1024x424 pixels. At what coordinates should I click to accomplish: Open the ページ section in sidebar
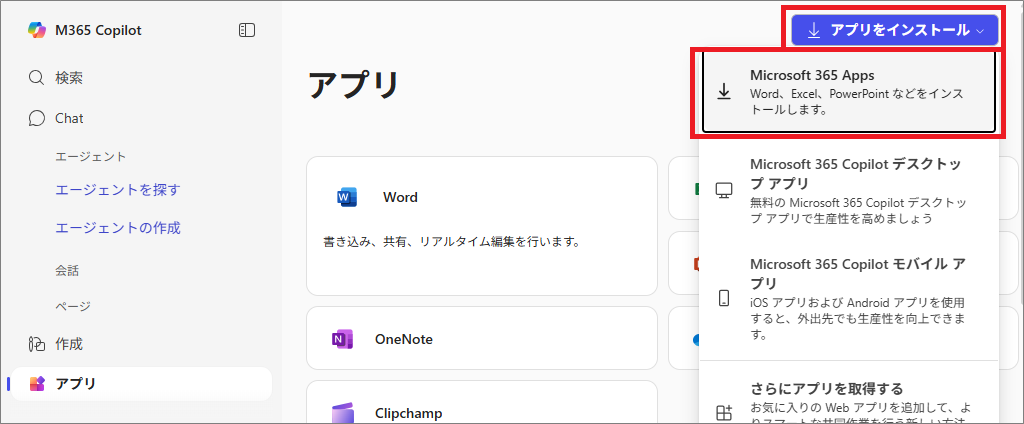72,306
